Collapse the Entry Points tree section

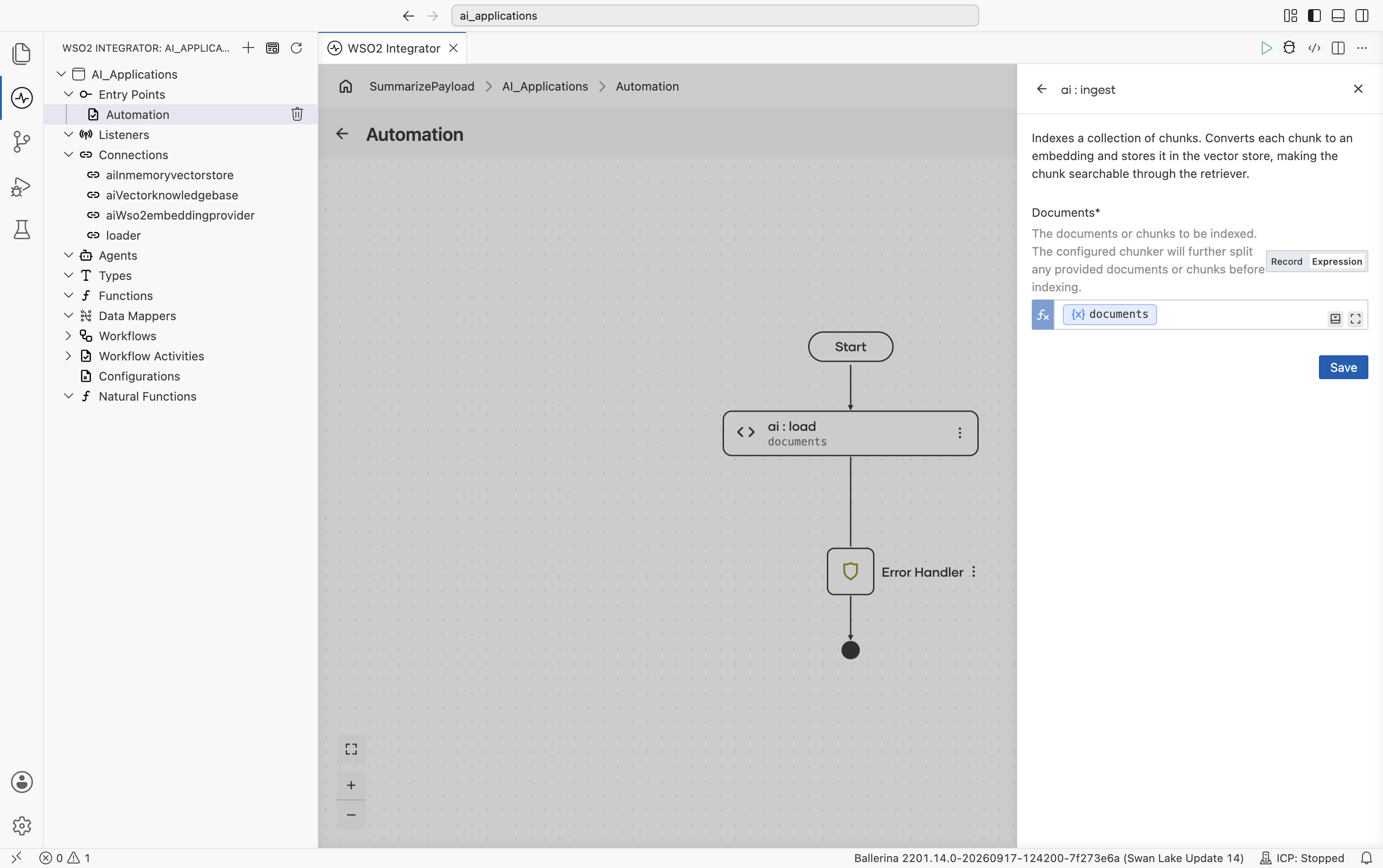click(68, 94)
